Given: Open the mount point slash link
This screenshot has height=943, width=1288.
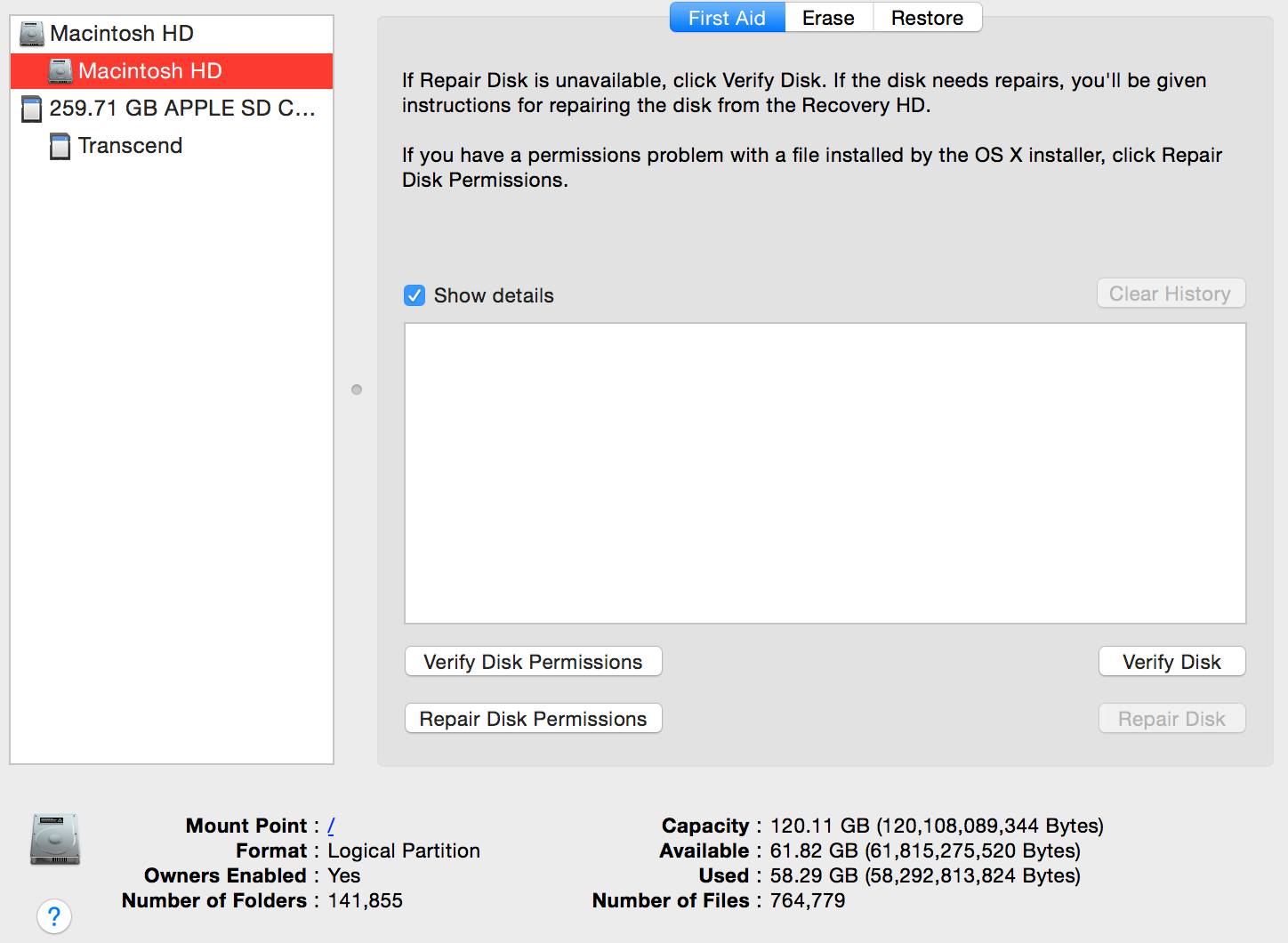Looking at the screenshot, I should coord(331,826).
